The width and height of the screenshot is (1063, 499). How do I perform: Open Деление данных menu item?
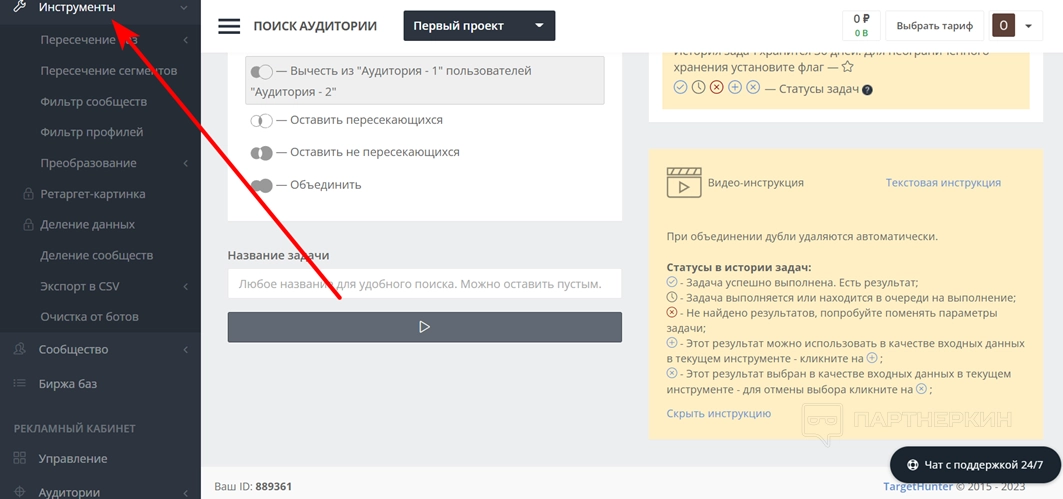click(x=87, y=224)
